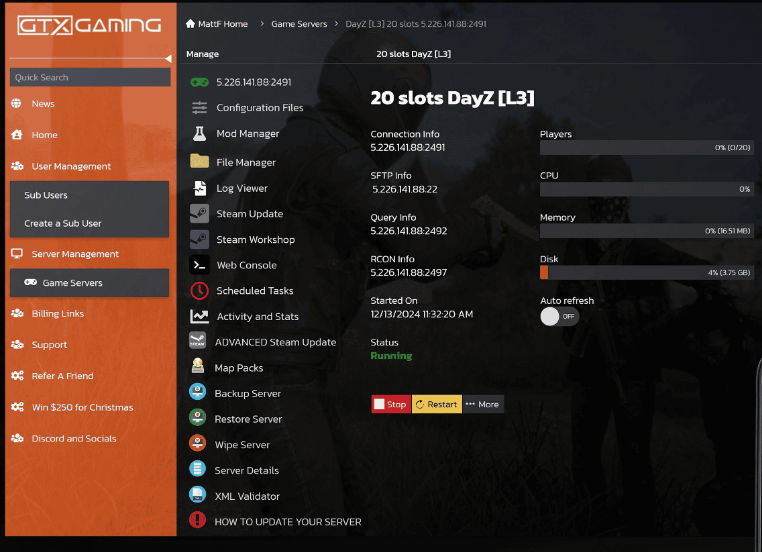Click the Disk usage bar
Viewport: 762px width, 552px height.
(x=646, y=273)
